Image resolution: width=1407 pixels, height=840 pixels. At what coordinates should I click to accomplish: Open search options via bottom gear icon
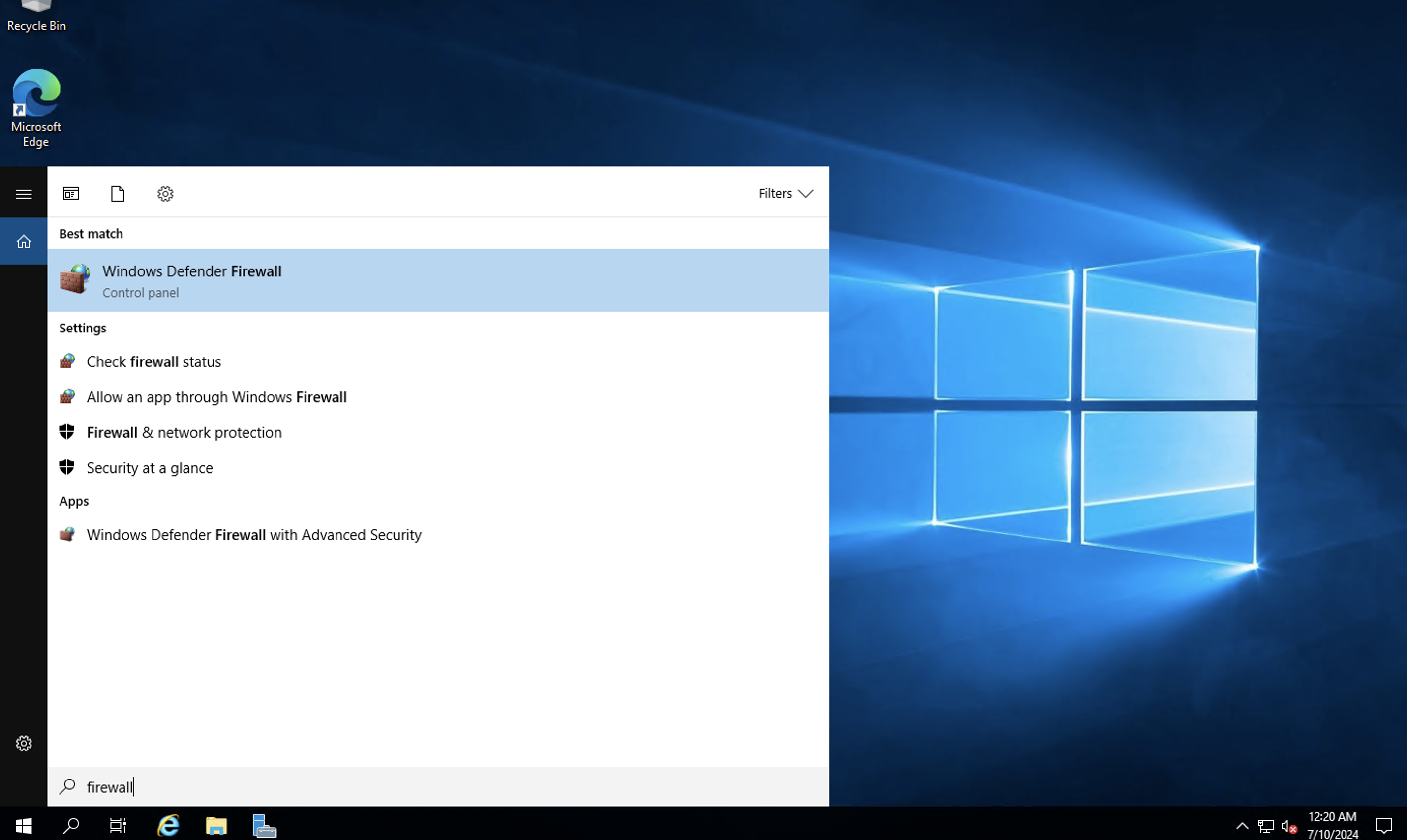[x=24, y=743]
